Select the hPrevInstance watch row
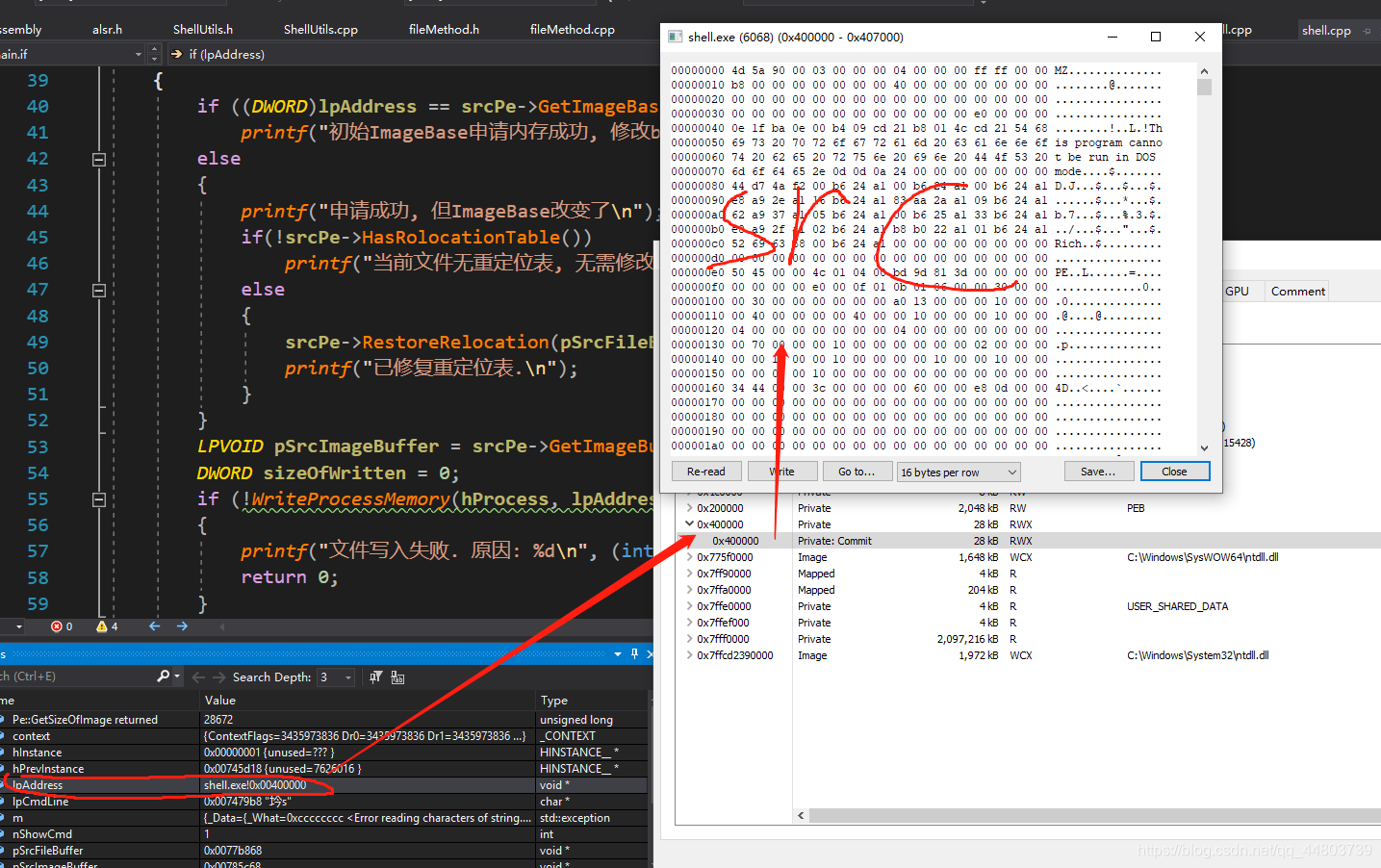Viewport: 1381px width, 868px height. 323,769
